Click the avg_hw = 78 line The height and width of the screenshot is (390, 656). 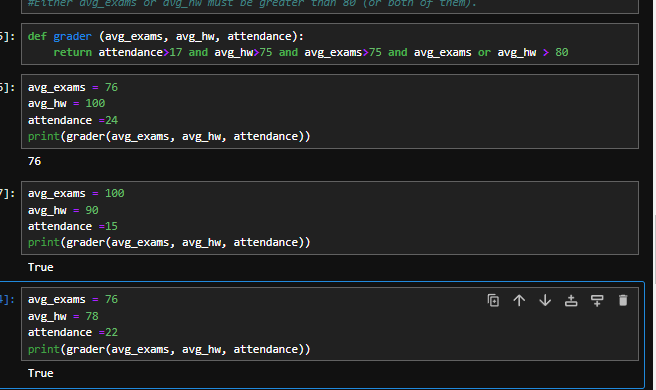click(63, 316)
